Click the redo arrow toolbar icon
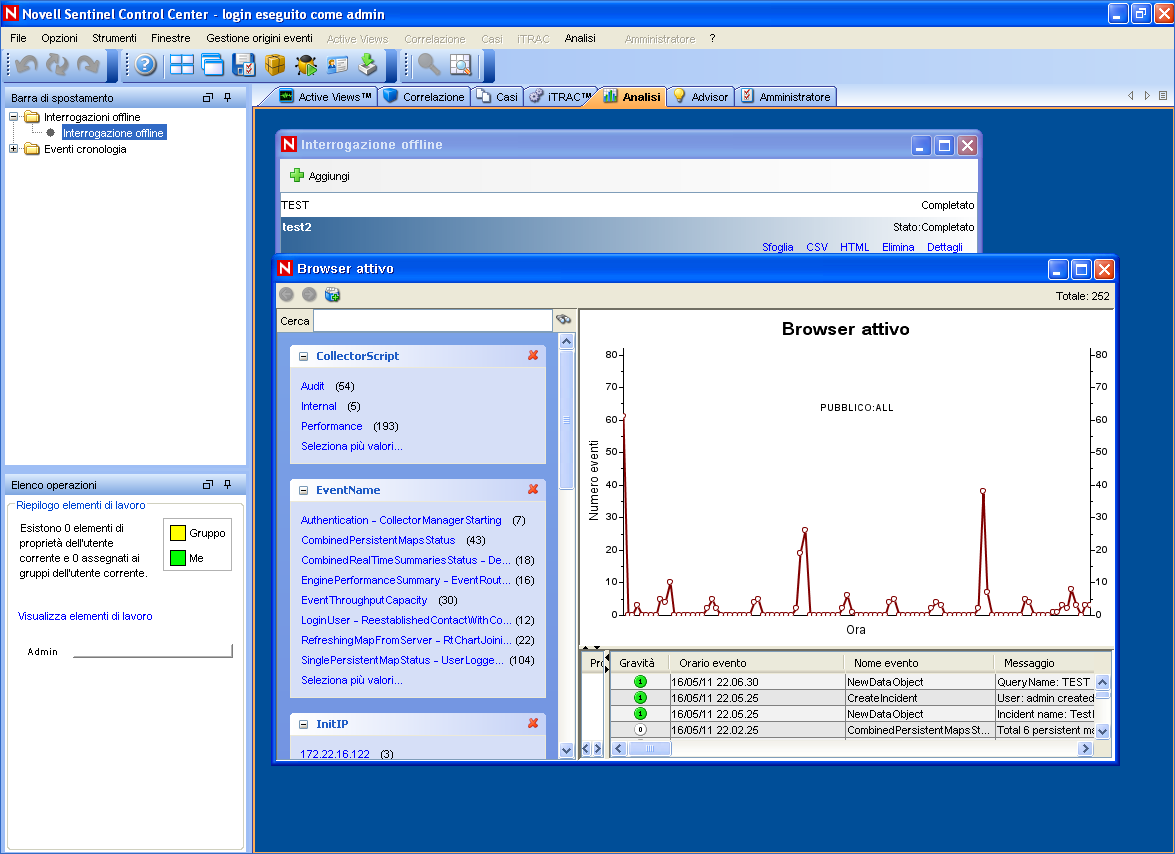1175x854 pixels. click(88, 65)
